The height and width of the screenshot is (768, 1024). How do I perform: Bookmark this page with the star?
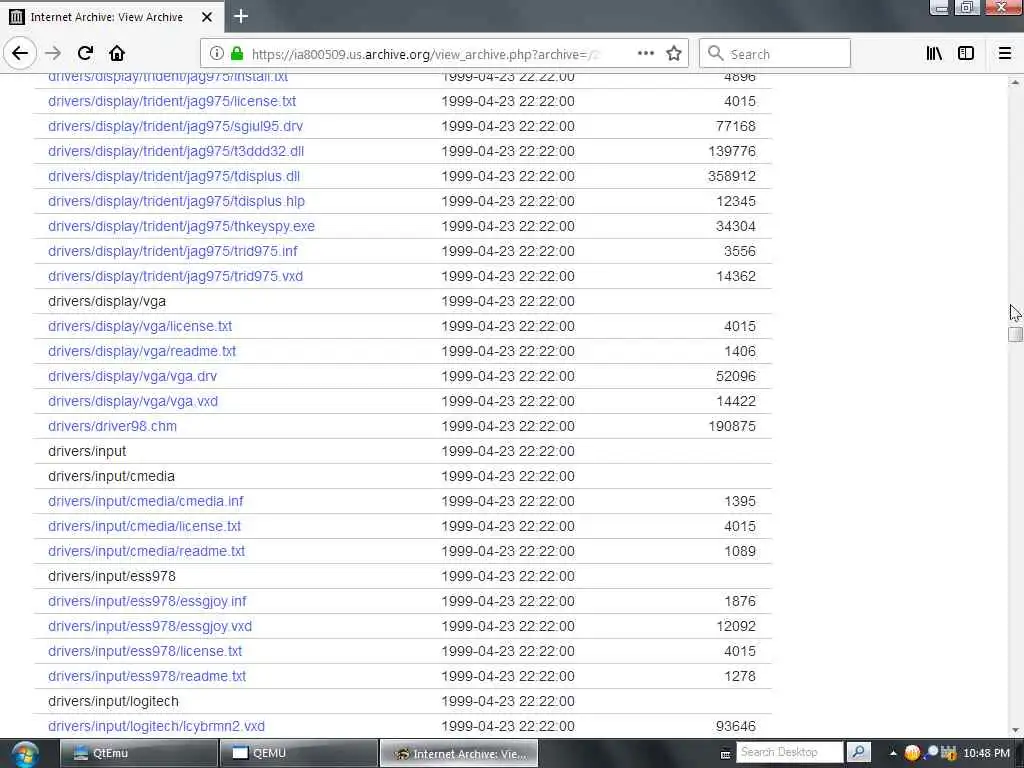click(674, 54)
